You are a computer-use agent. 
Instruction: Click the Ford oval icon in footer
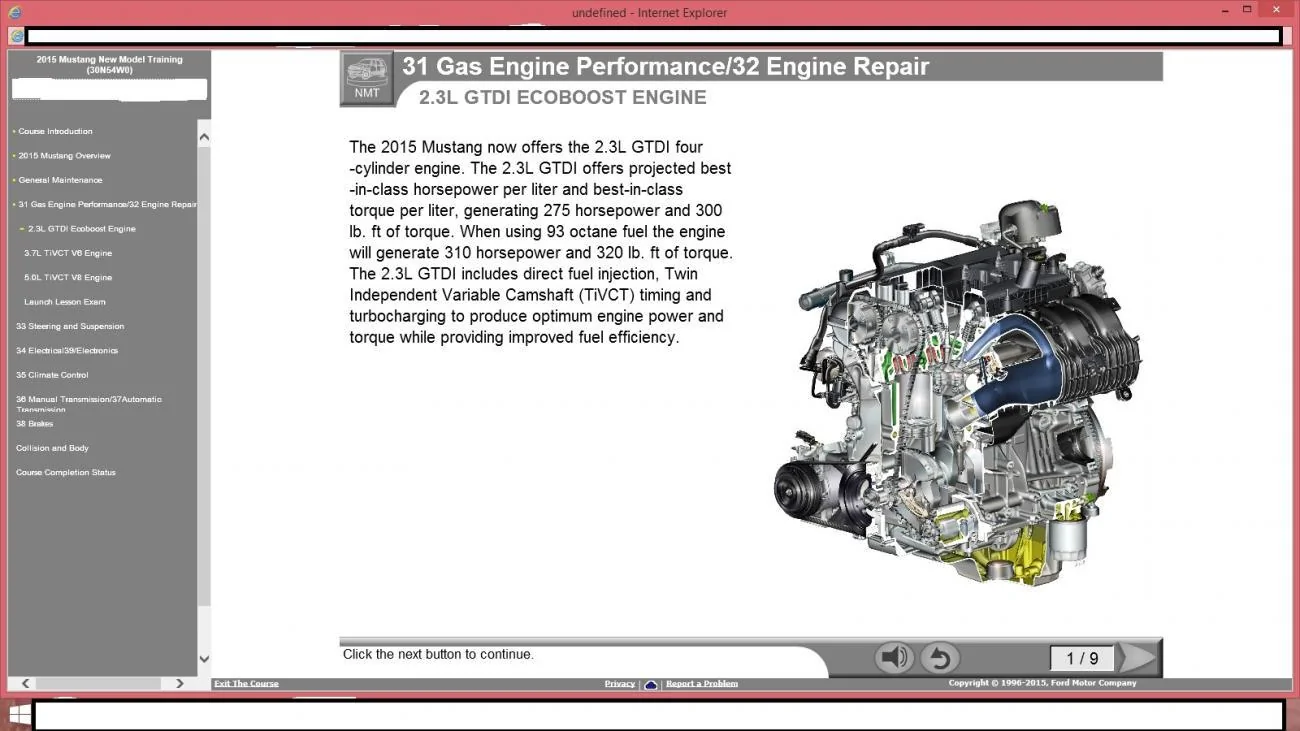(651, 684)
